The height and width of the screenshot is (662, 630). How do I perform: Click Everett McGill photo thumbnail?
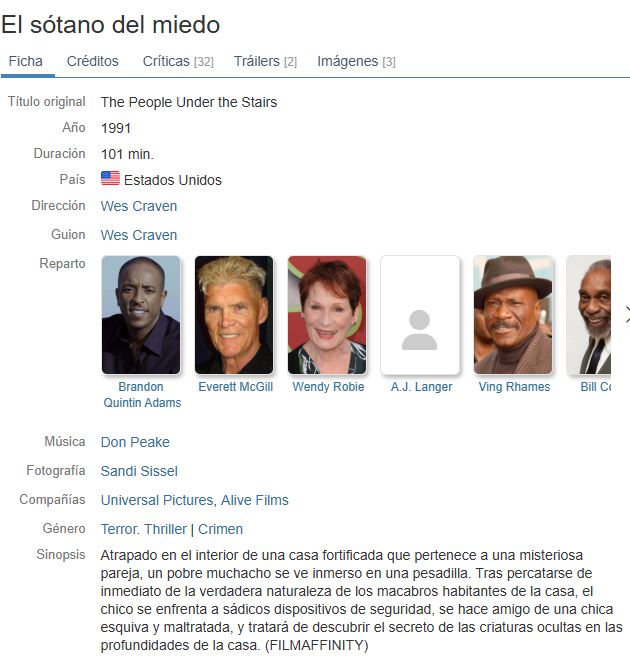[234, 315]
